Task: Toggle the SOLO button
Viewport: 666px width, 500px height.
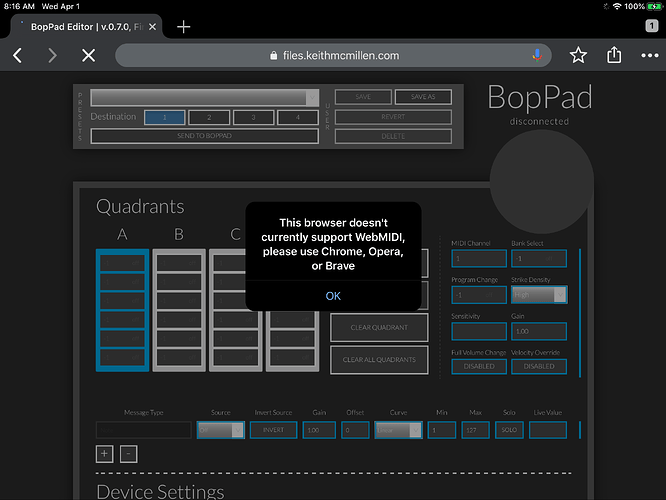Action: tap(509, 430)
